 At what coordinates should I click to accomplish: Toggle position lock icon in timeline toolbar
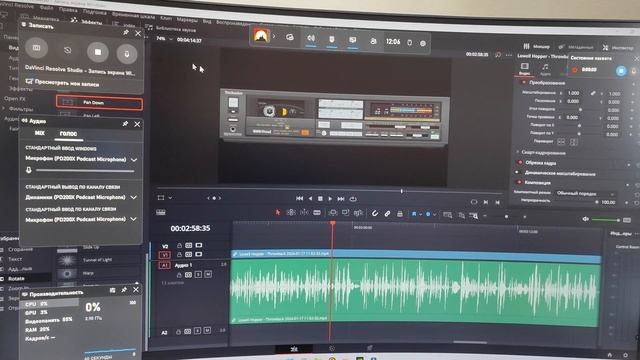pos(400,213)
